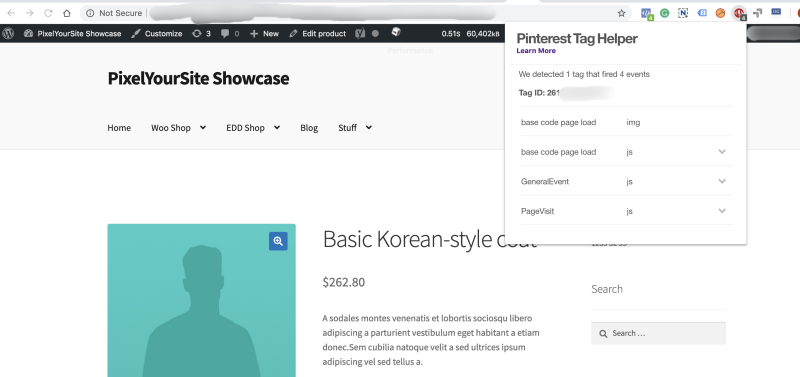Open the Not Secure site info icon
This screenshot has width=800, height=377.
(90, 13)
